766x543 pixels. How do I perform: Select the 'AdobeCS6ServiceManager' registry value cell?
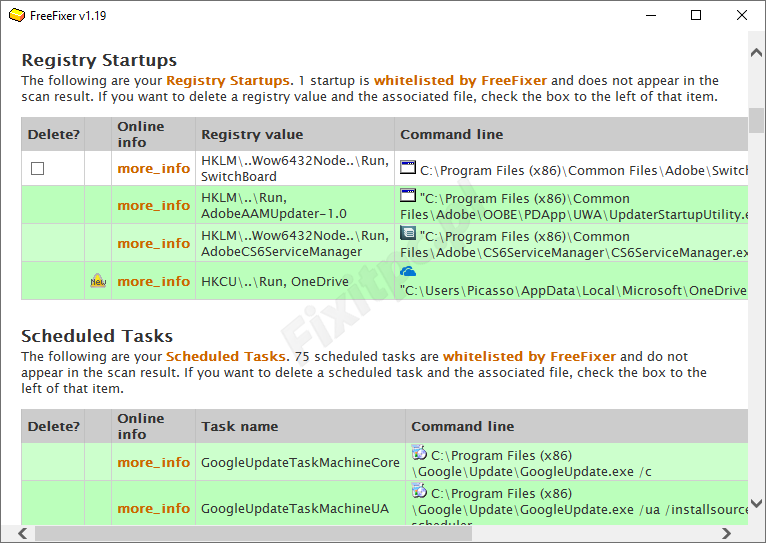click(295, 243)
